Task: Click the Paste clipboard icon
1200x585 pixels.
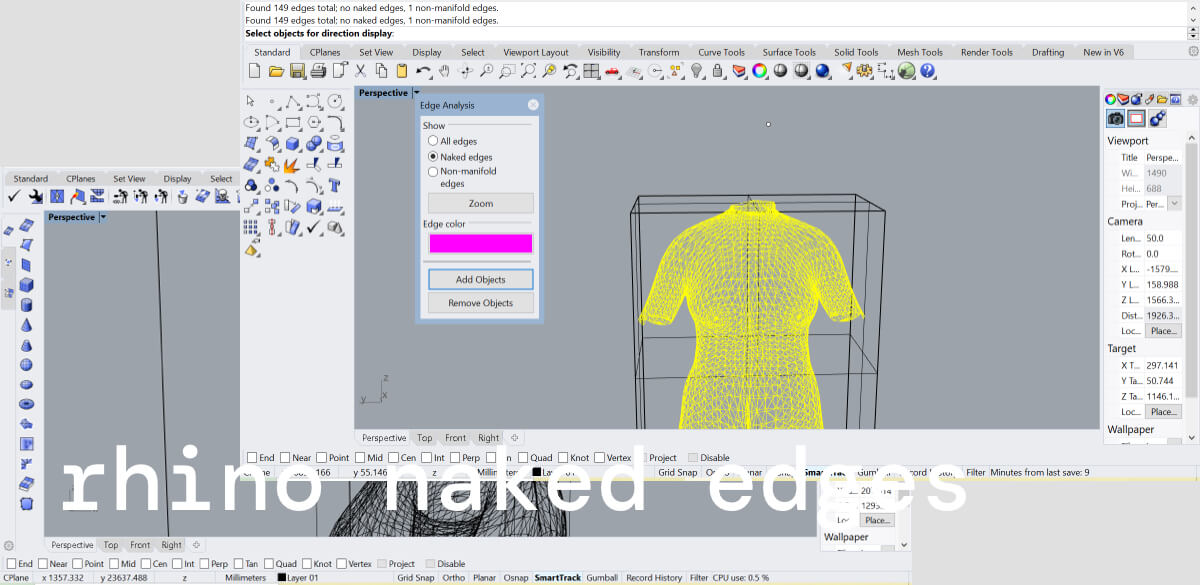Action: (402, 71)
